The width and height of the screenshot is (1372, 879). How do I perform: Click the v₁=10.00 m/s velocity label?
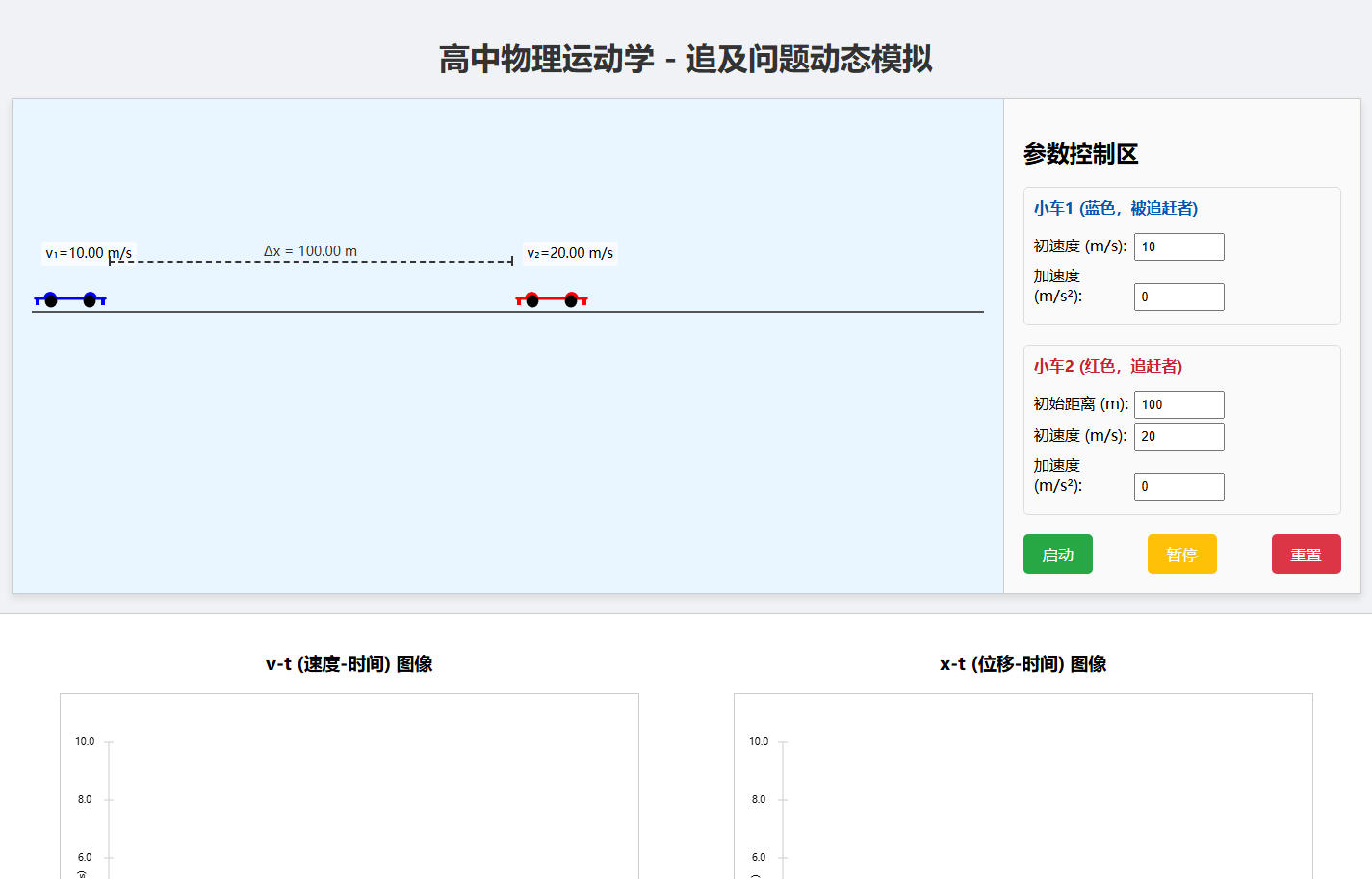point(89,253)
